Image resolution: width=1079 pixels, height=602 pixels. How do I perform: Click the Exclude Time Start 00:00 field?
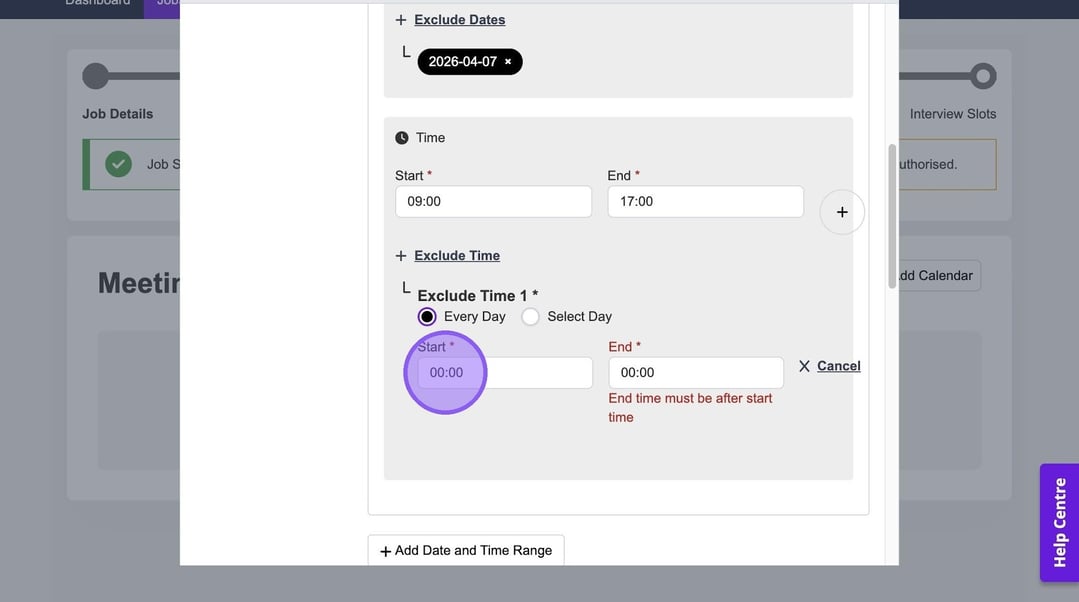505,373
